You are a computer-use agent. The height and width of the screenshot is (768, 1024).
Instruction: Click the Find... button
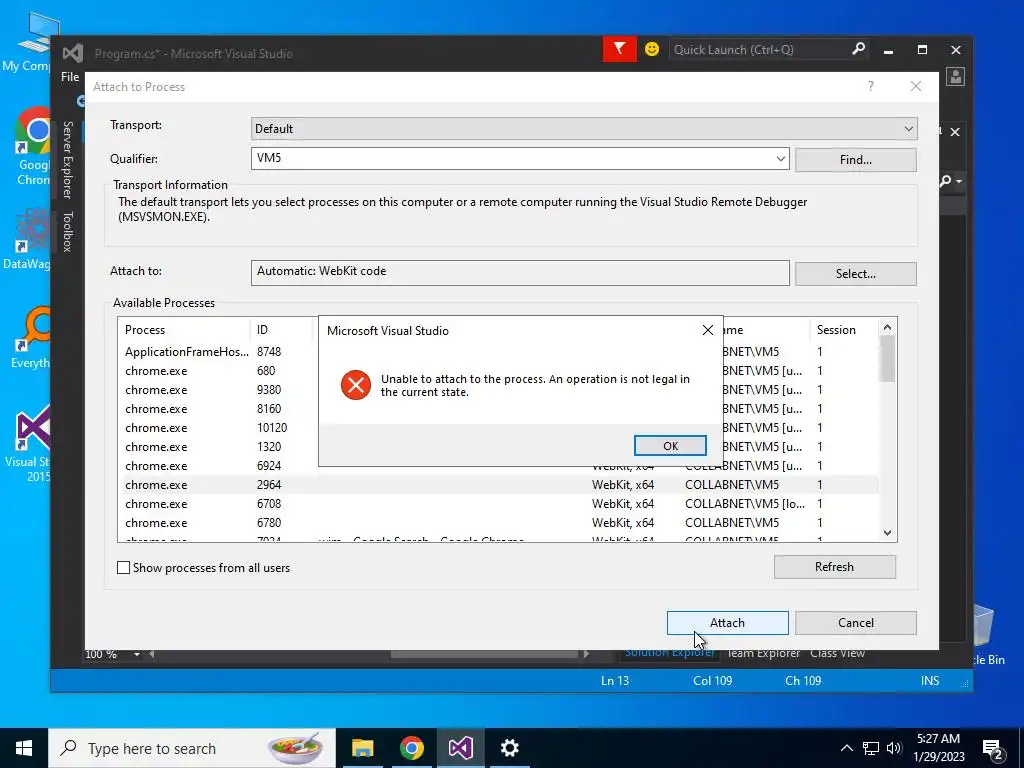pyautogui.click(x=856, y=160)
